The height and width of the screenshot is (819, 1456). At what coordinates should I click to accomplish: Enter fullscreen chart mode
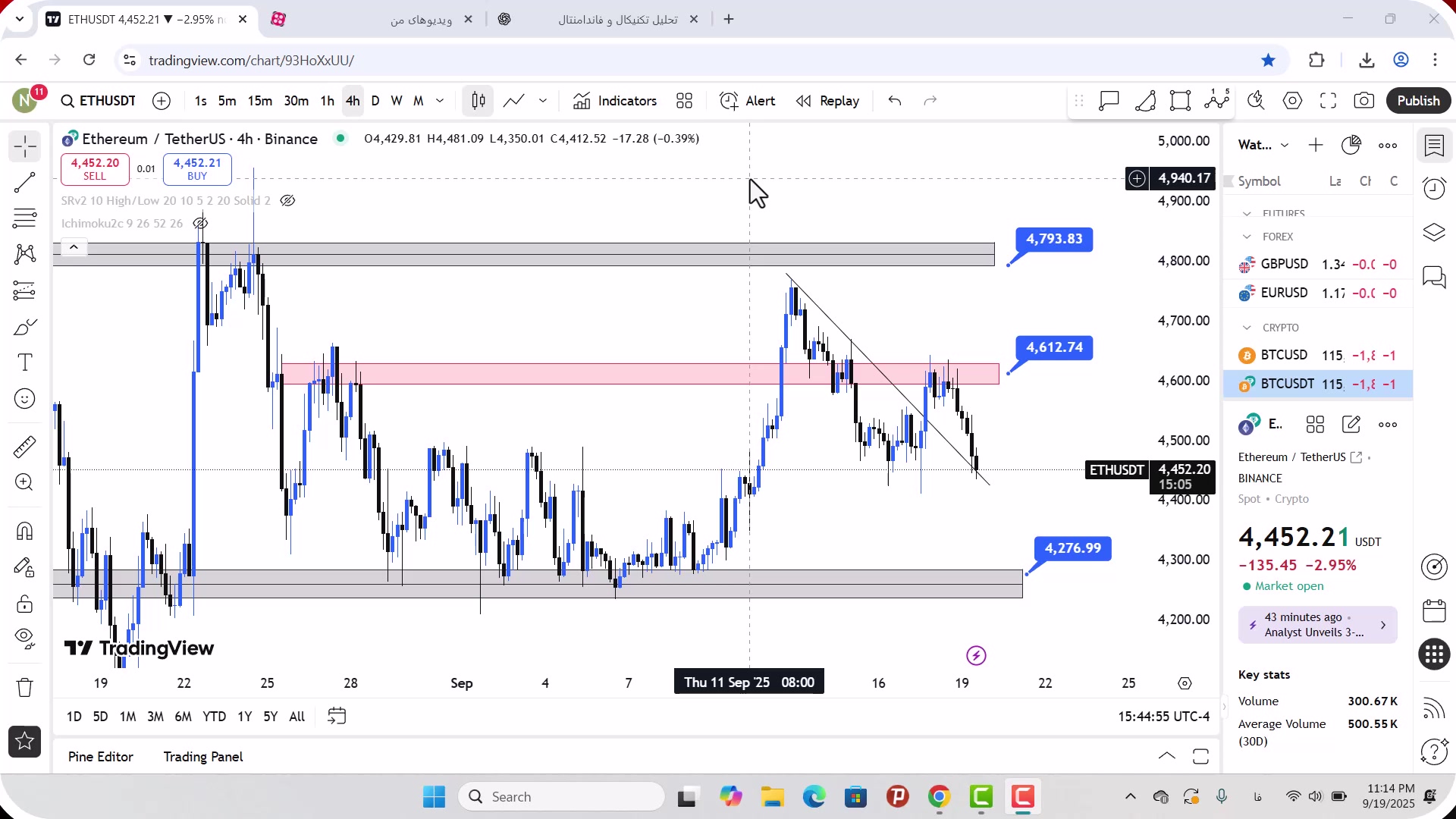click(x=1328, y=101)
